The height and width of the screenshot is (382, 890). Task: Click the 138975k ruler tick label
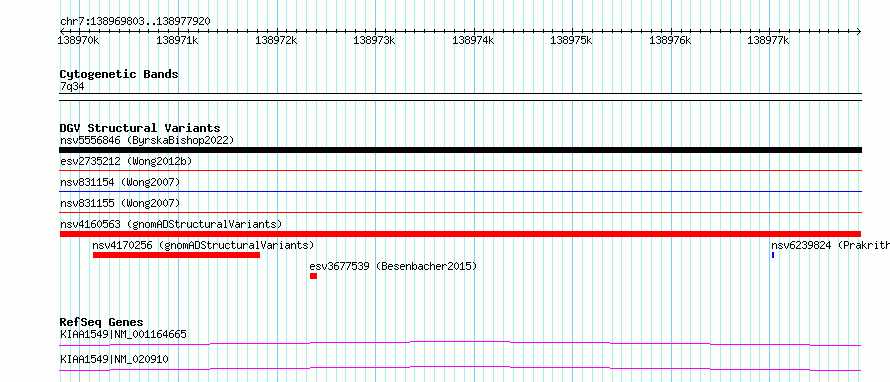point(572,40)
